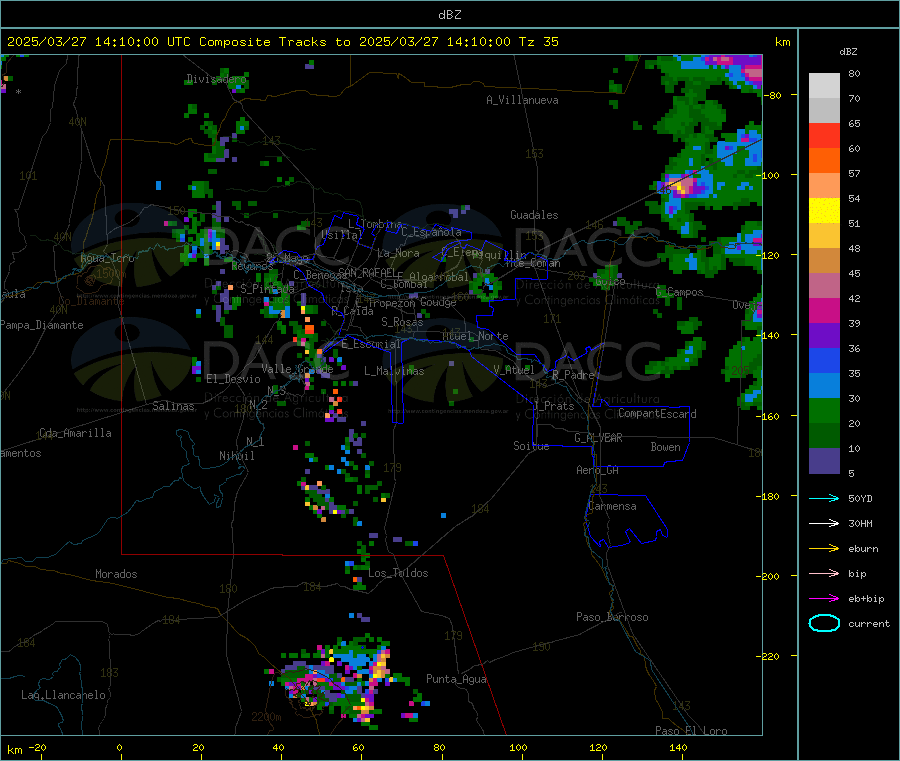
Task: Click the cyan current ellipse icon
Action: point(824,623)
